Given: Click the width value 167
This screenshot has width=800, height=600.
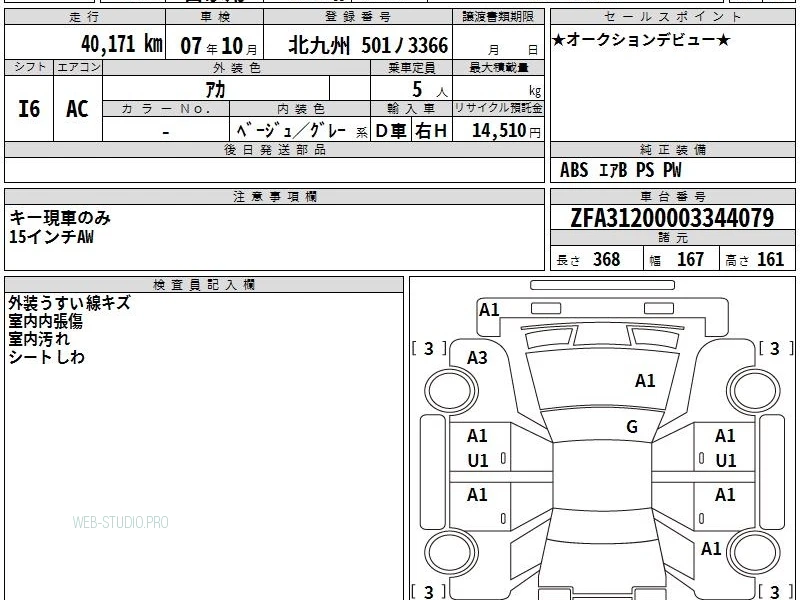Looking at the screenshot, I should [x=690, y=259].
